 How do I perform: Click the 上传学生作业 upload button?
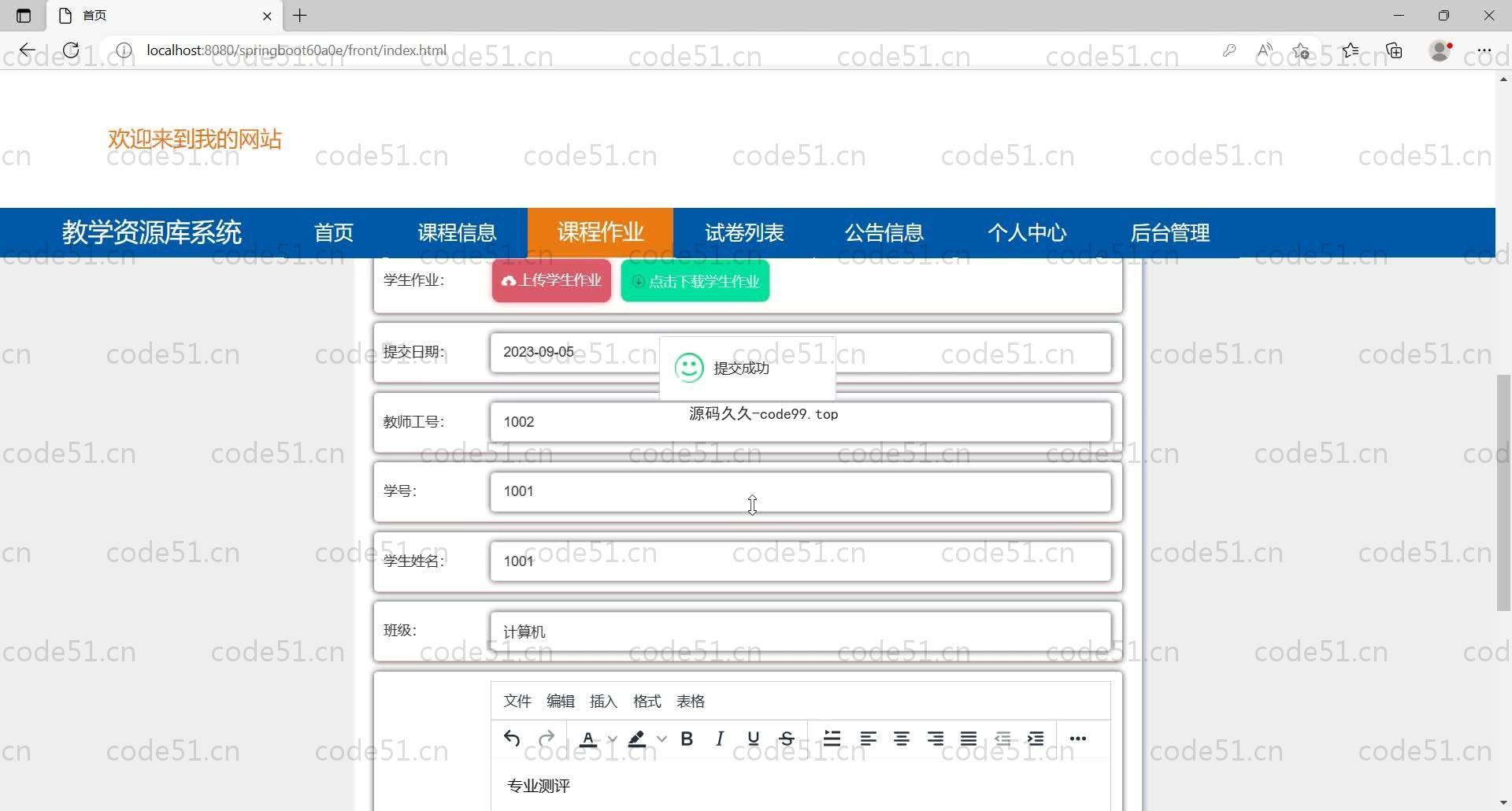click(x=551, y=280)
